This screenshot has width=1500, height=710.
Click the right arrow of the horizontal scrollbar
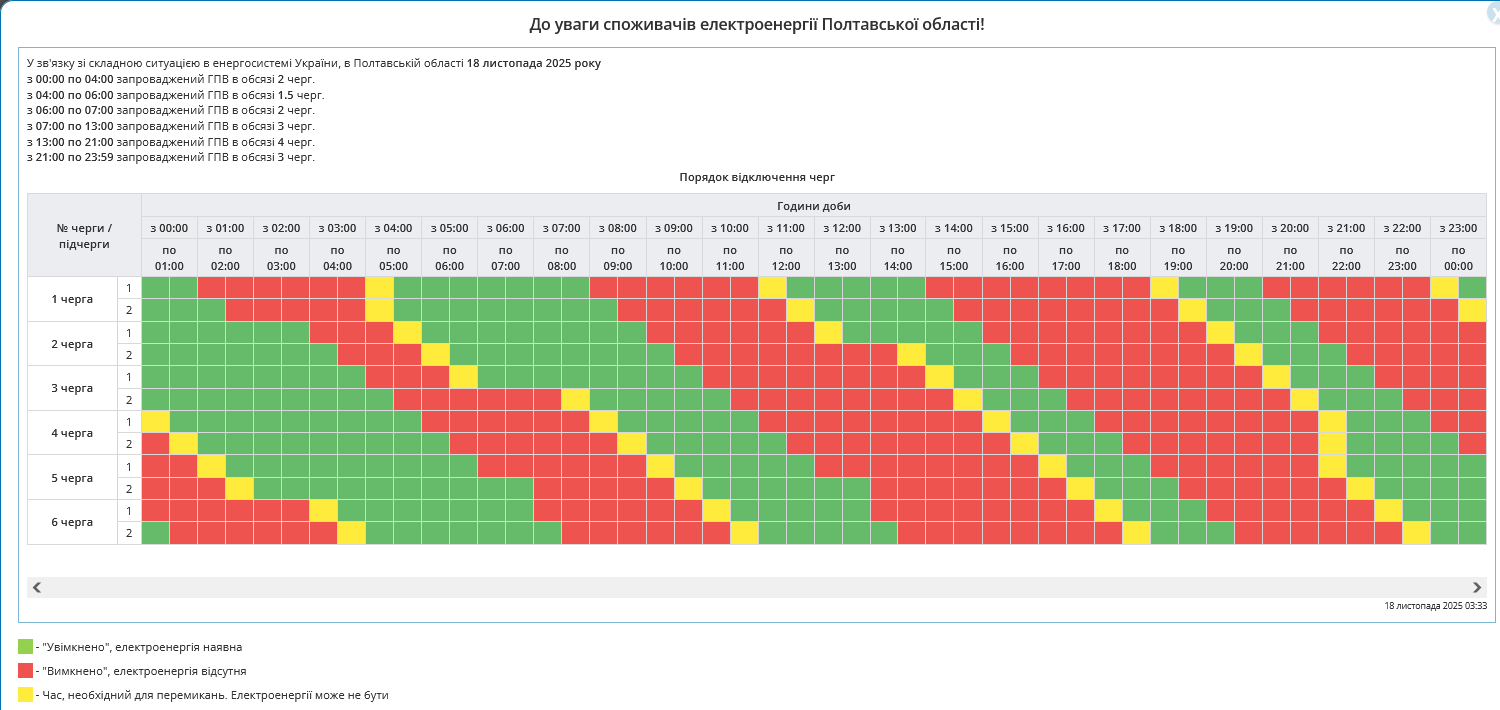1477,587
